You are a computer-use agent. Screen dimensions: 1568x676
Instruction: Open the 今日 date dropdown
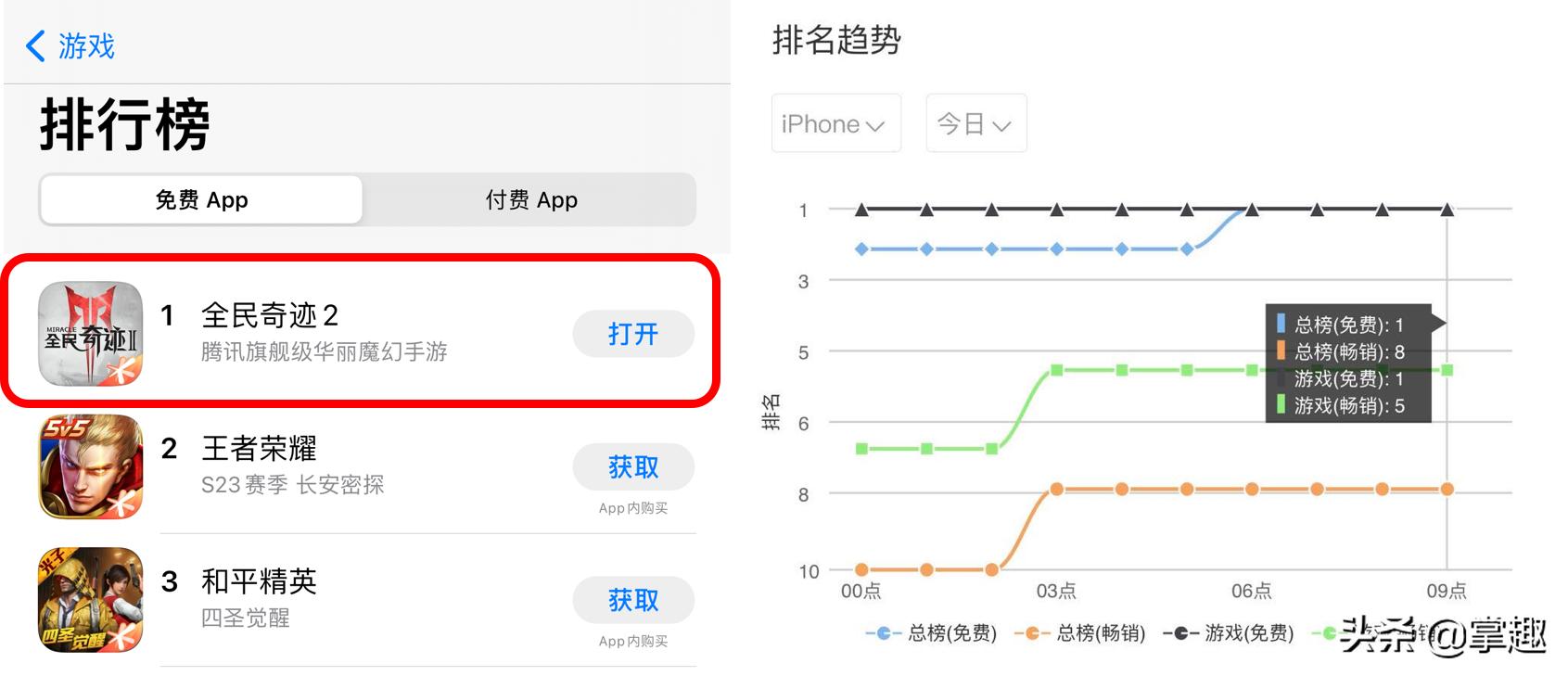975,123
